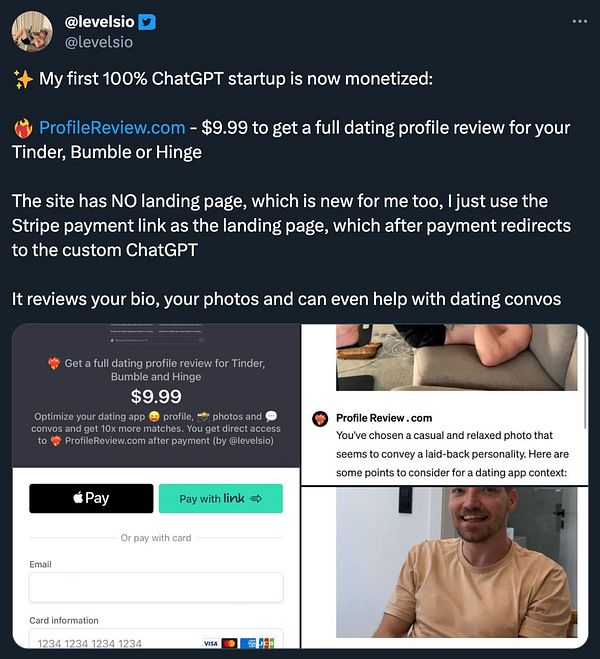Pay using the Apple Pay button
600x659 pixels.
pos(91,498)
